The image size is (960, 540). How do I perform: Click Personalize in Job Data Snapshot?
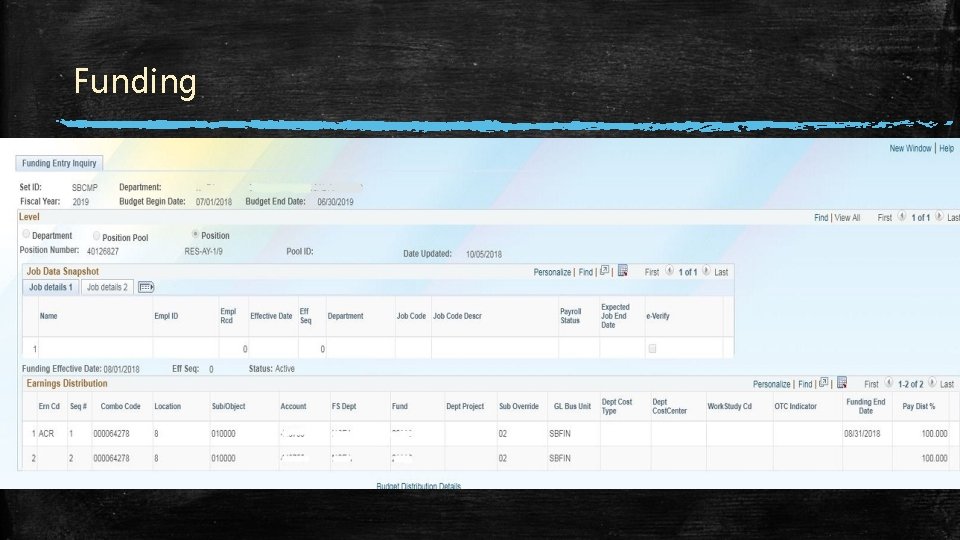coord(552,272)
